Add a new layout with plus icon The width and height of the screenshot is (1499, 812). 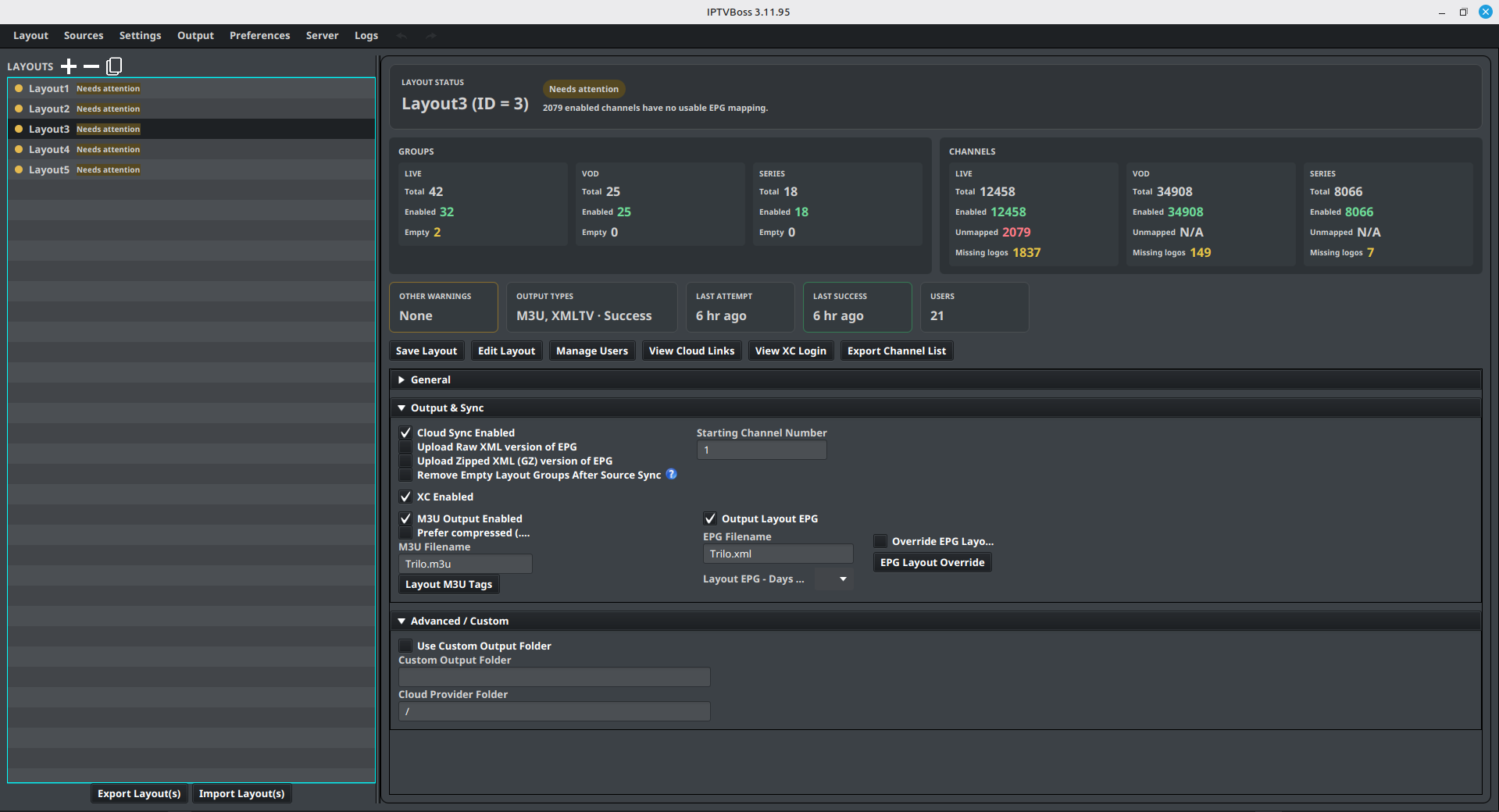click(x=69, y=66)
